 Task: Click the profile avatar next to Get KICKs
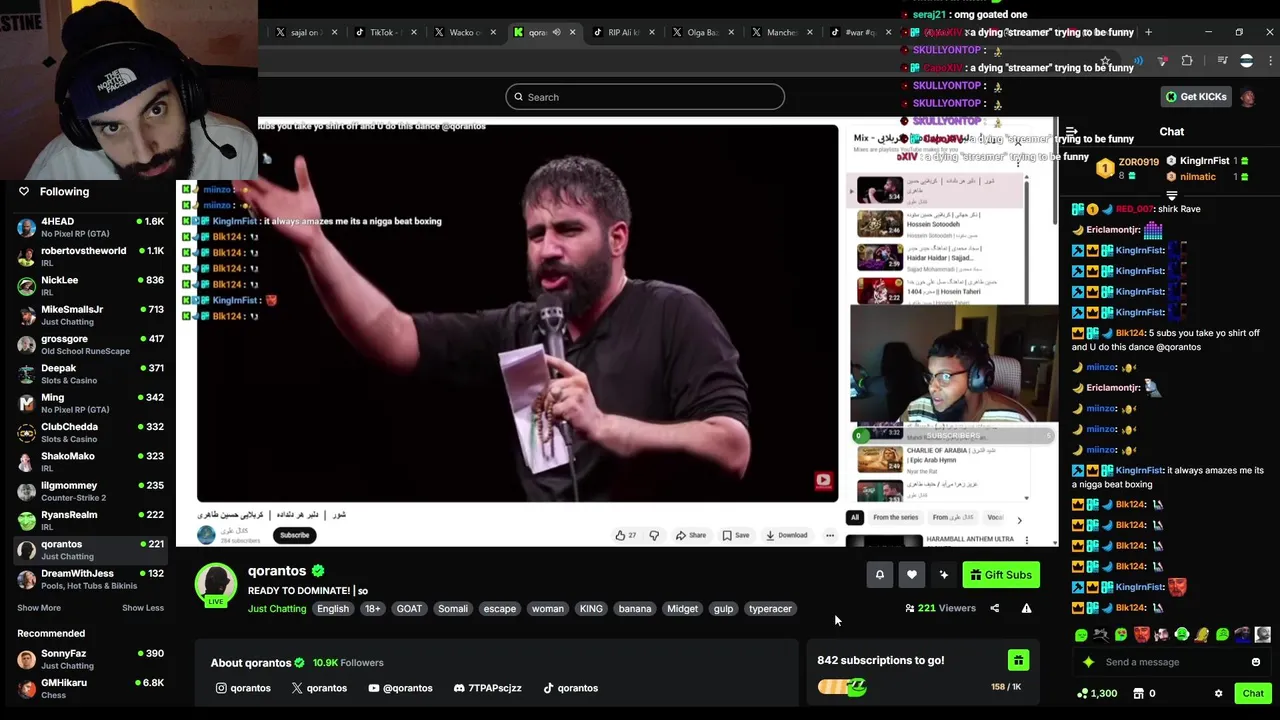click(x=1247, y=97)
